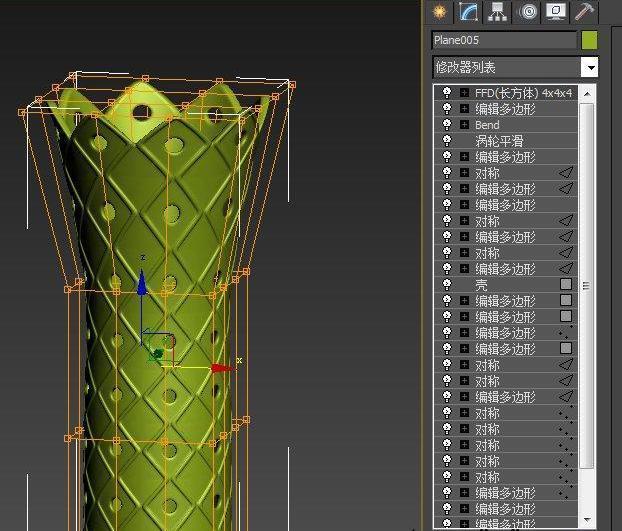Screen dimensions: 622x531
Task: Click the modifier stack scrollbar thumb
Action: 587,286
